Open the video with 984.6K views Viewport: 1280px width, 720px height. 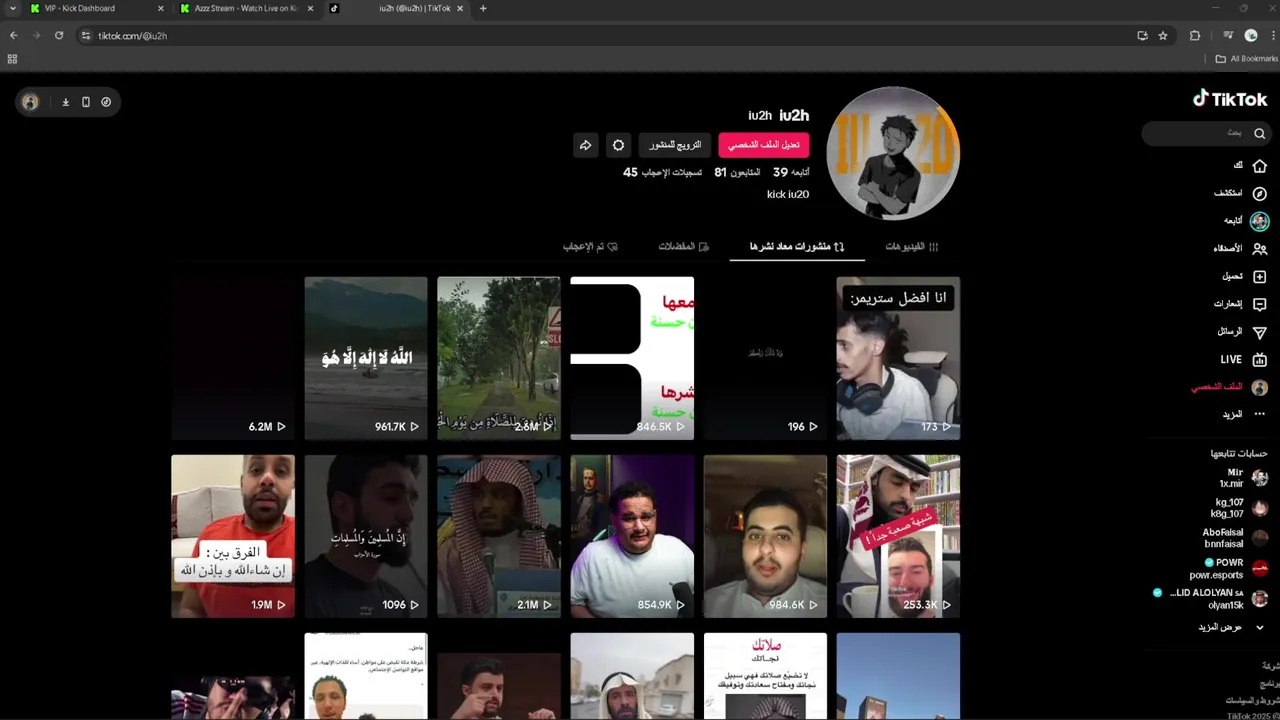tap(765, 536)
